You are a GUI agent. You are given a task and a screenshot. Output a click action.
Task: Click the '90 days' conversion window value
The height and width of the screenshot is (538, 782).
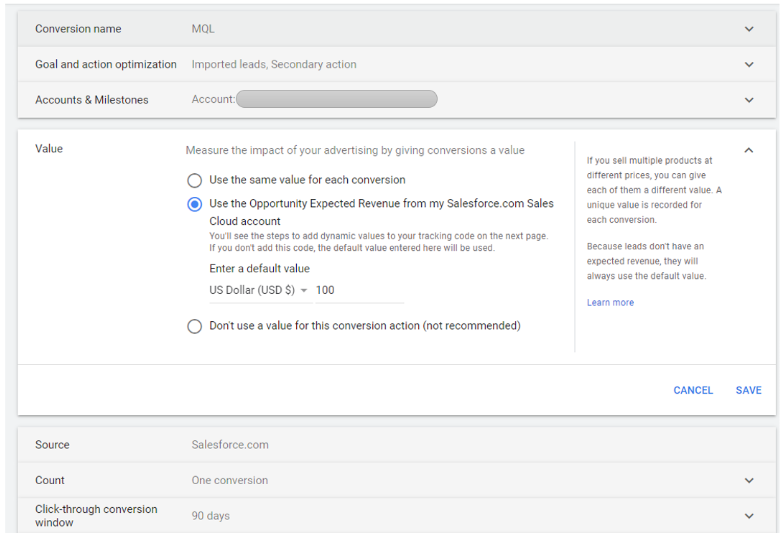click(x=211, y=516)
